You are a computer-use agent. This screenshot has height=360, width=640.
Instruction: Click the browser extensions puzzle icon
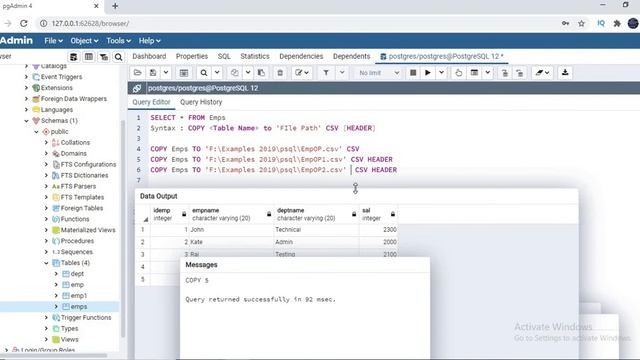tap(617, 24)
